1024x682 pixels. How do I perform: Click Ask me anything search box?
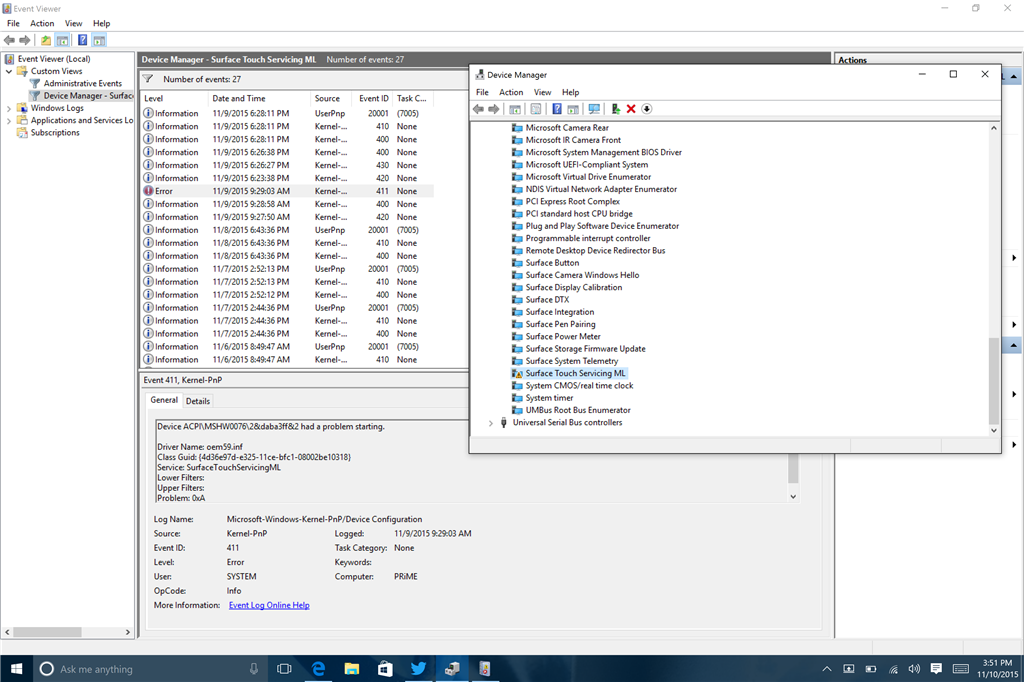pos(150,669)
